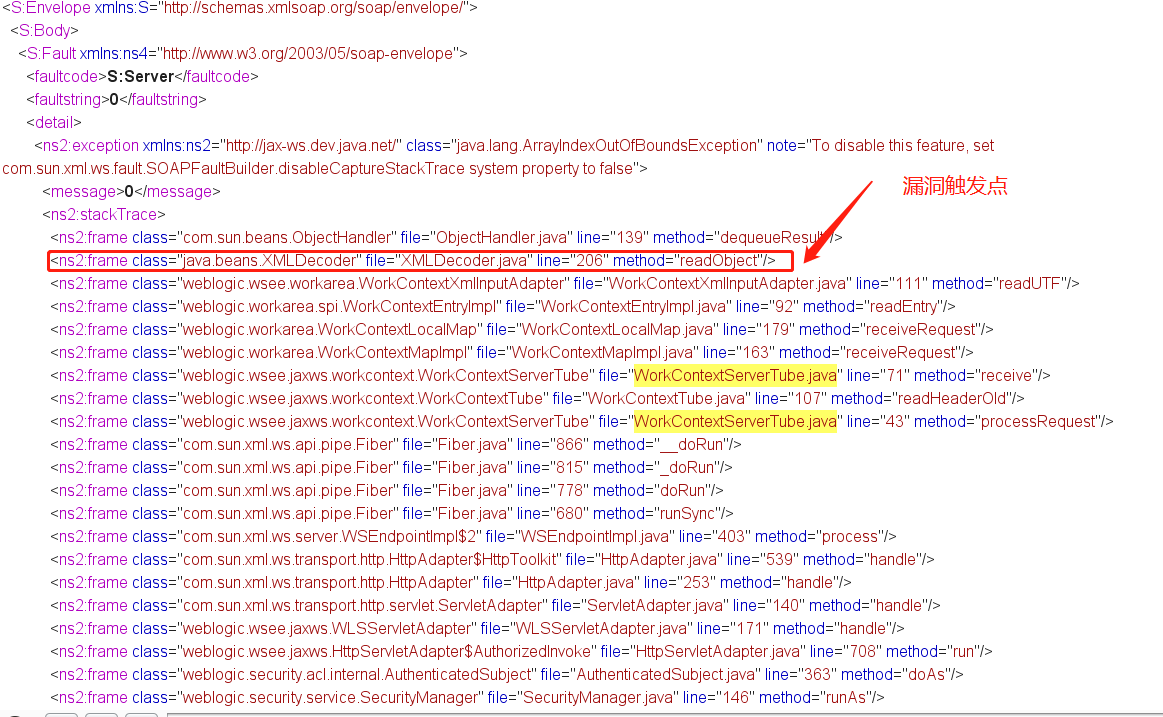This screenshot has width=1163, height=717.
Task: Click the ns2:stackTrace opening tag
Action: (x=104, y=214)
